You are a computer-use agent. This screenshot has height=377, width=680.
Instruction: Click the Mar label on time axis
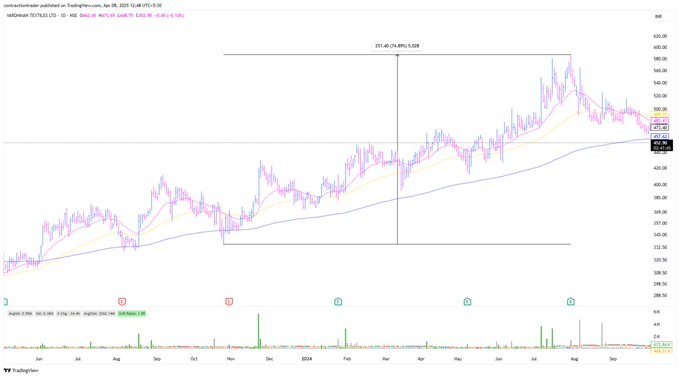(385, 359)
